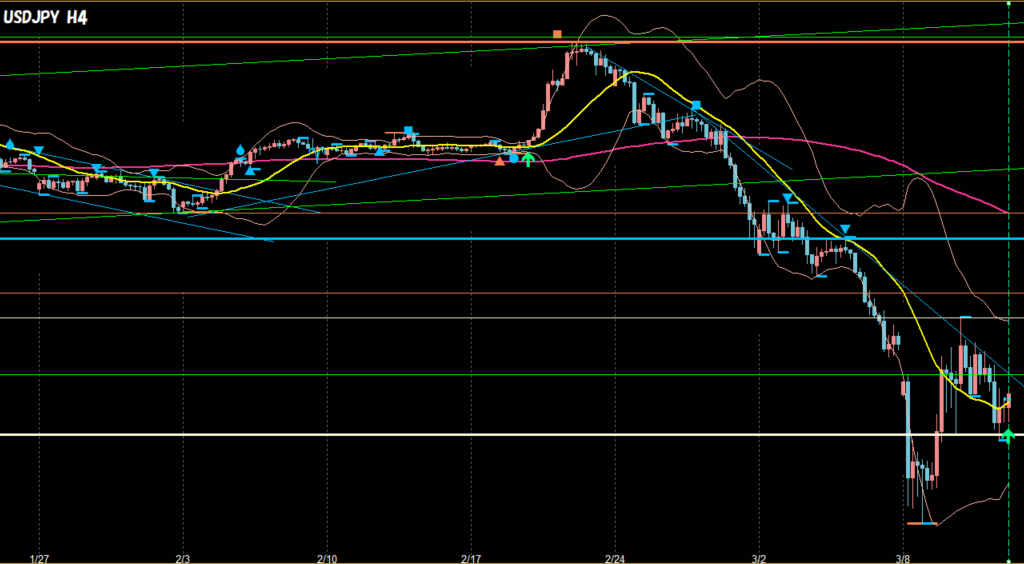Image resolution: width=1024 pixels, height=564 pixels.
Task: Click the 2/17 date label
Action: (x=471, y=559)
